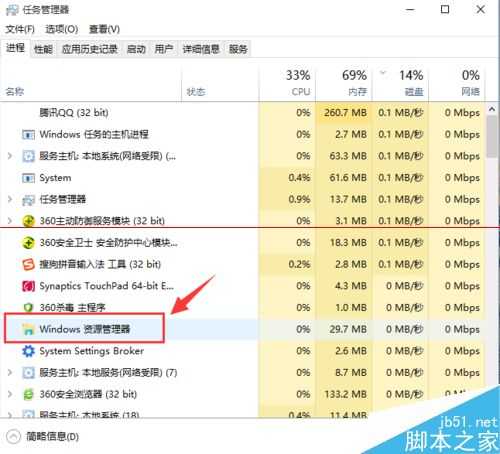This screenshot has width=500, height=454.
Task: Switch to the 进程 tab
Action: coord(15,49)
